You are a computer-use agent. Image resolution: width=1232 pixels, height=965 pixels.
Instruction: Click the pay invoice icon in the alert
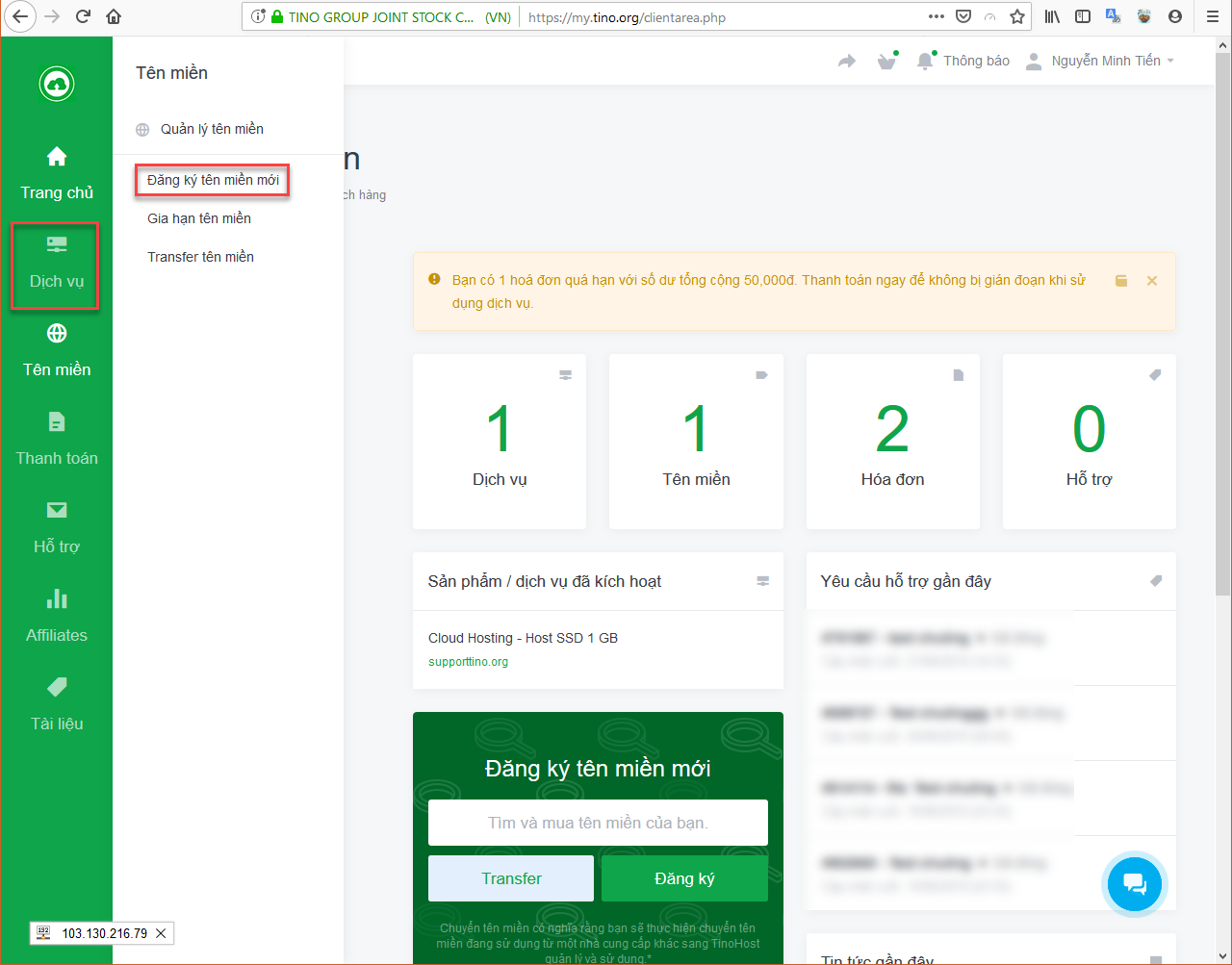[x=1121, y=281]
